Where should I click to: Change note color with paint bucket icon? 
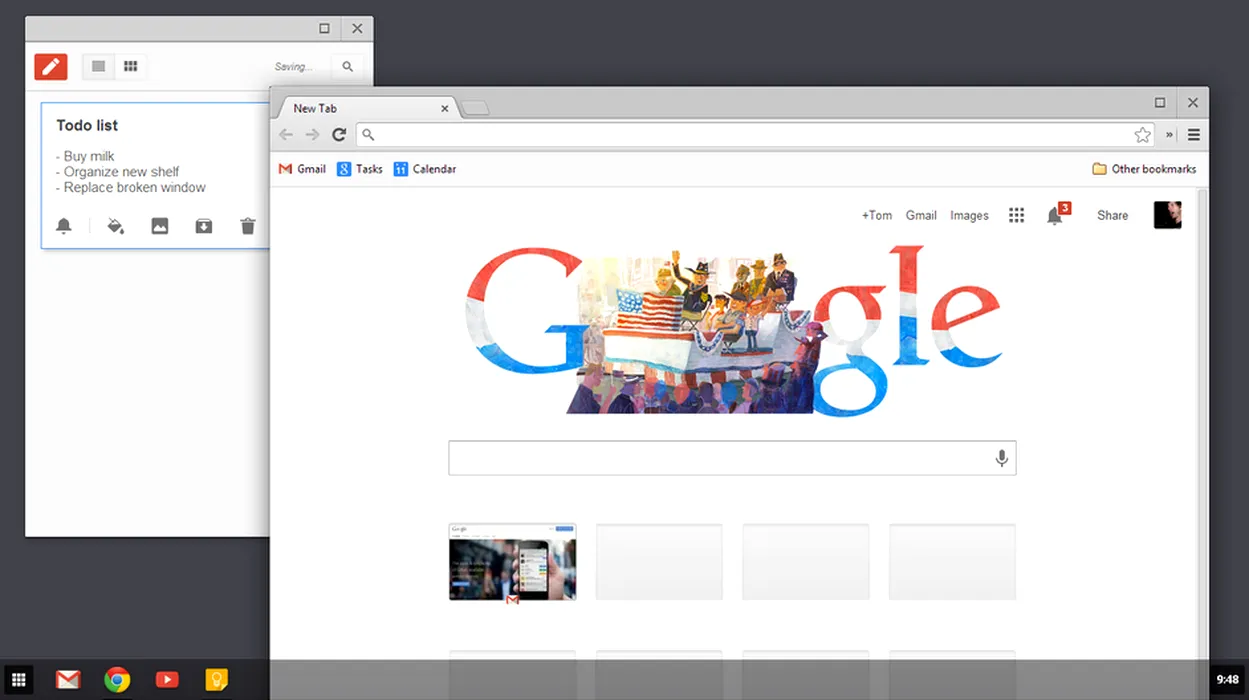115,226
